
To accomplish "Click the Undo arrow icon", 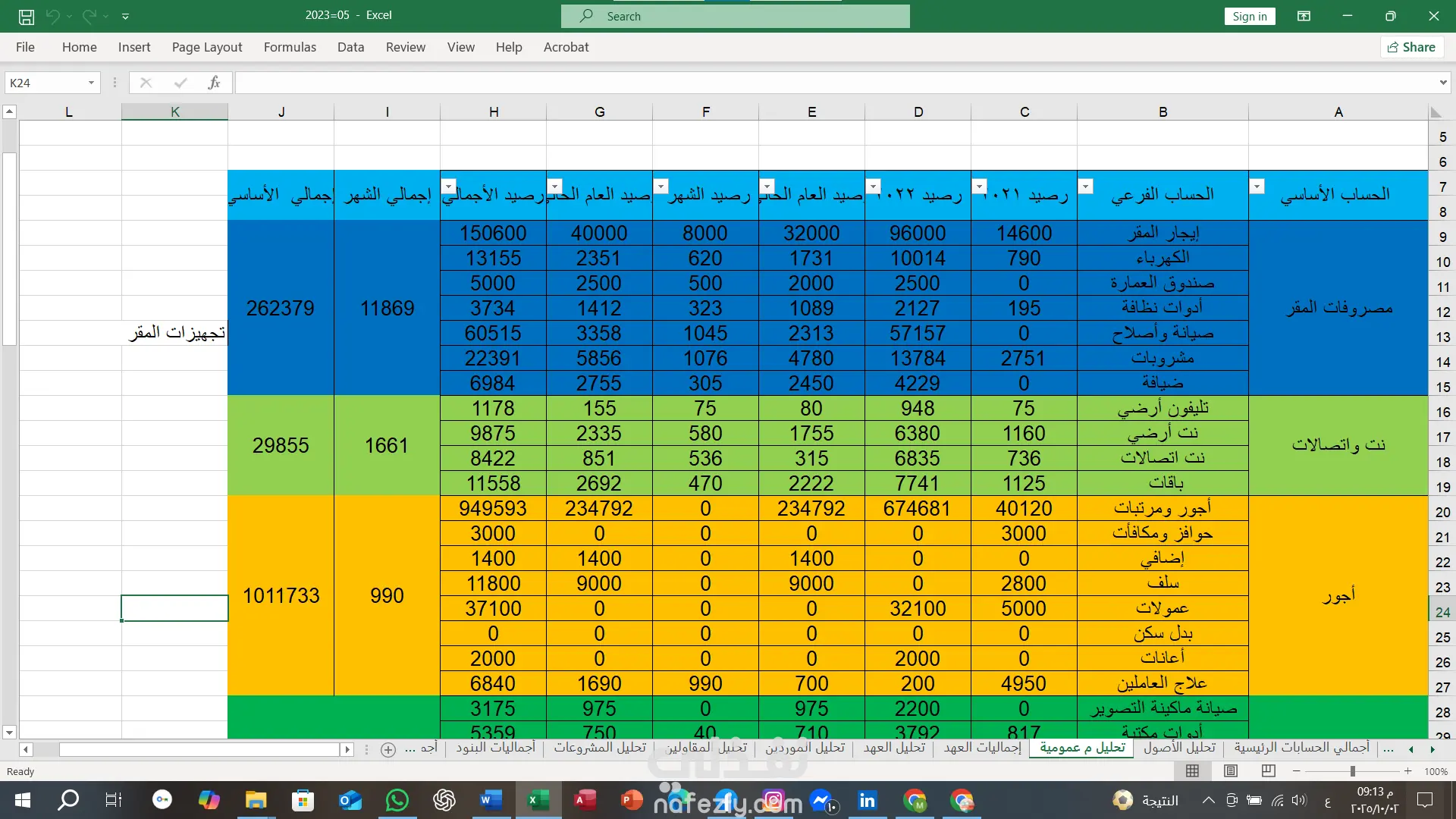I will click(52, 16).
